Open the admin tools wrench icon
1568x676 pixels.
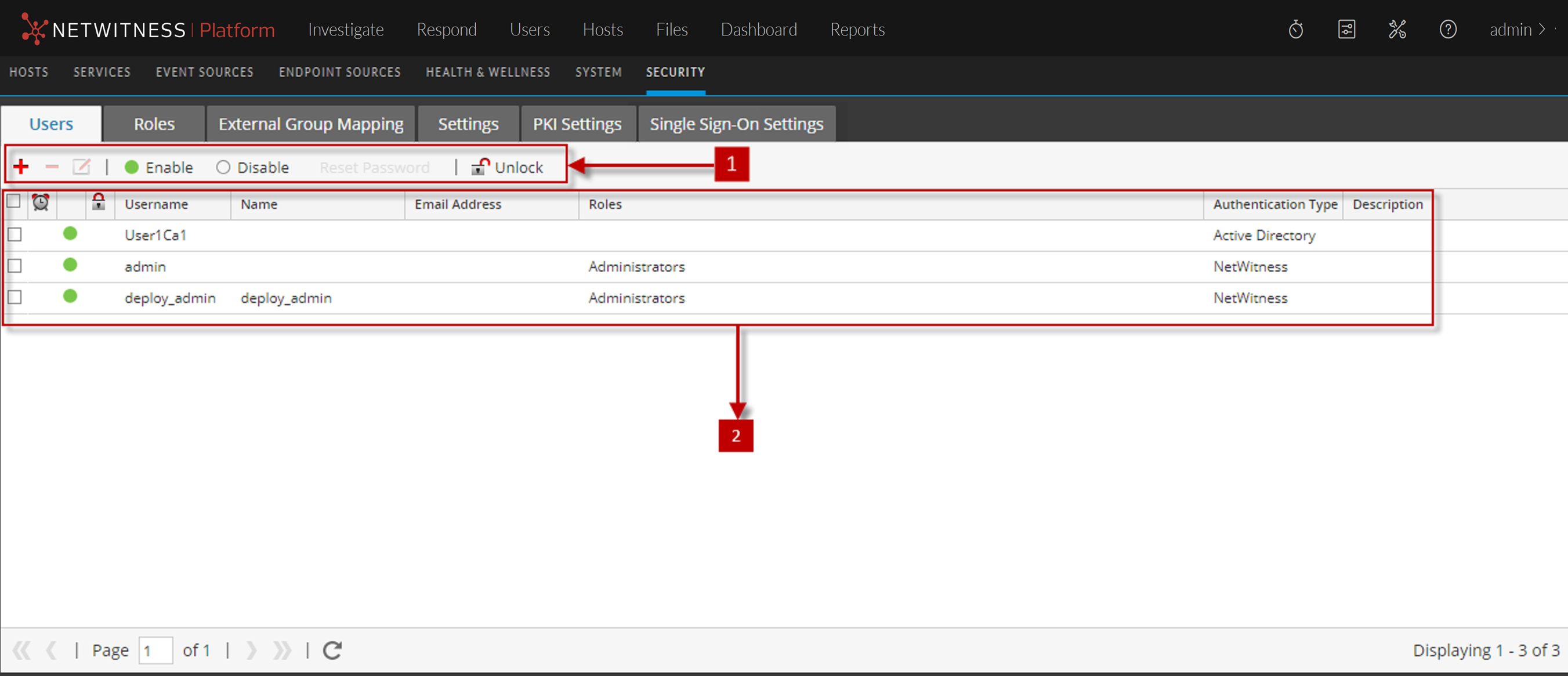click(x=1397, y=29)
